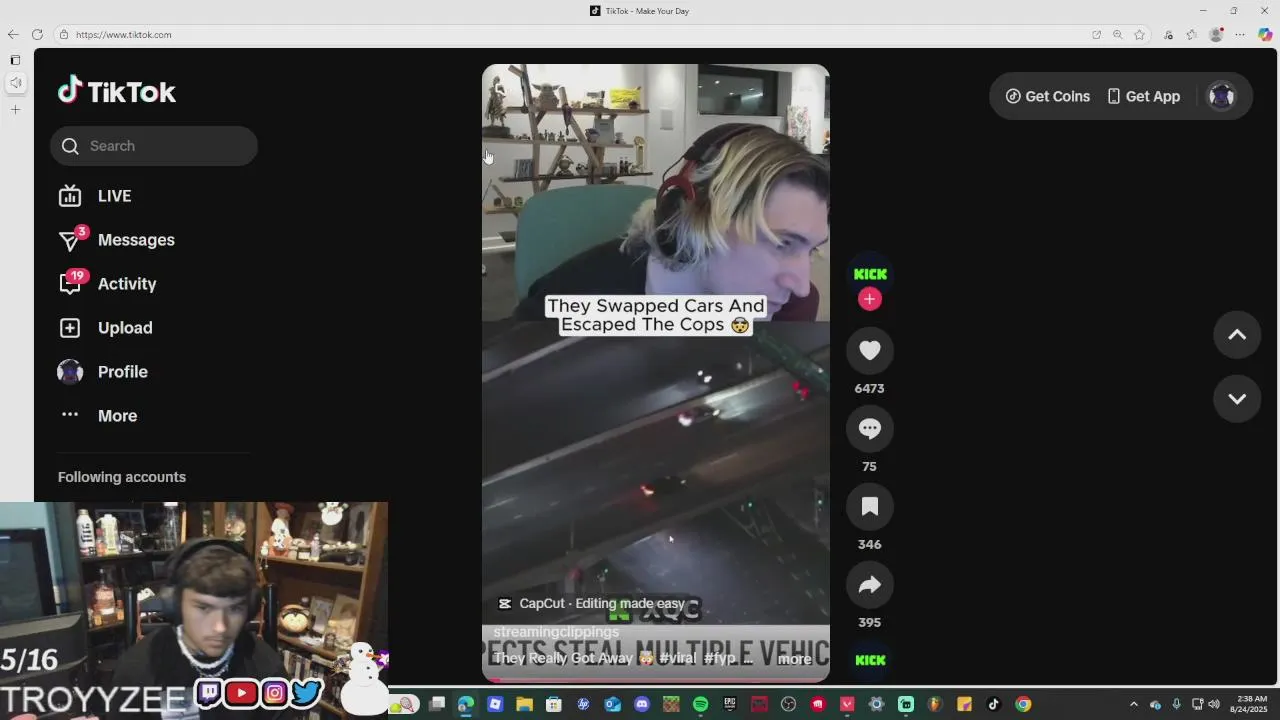Viewport: 1280px width, 720px height.
Task: Click the Following accounts heading
Action: (122, 477)
